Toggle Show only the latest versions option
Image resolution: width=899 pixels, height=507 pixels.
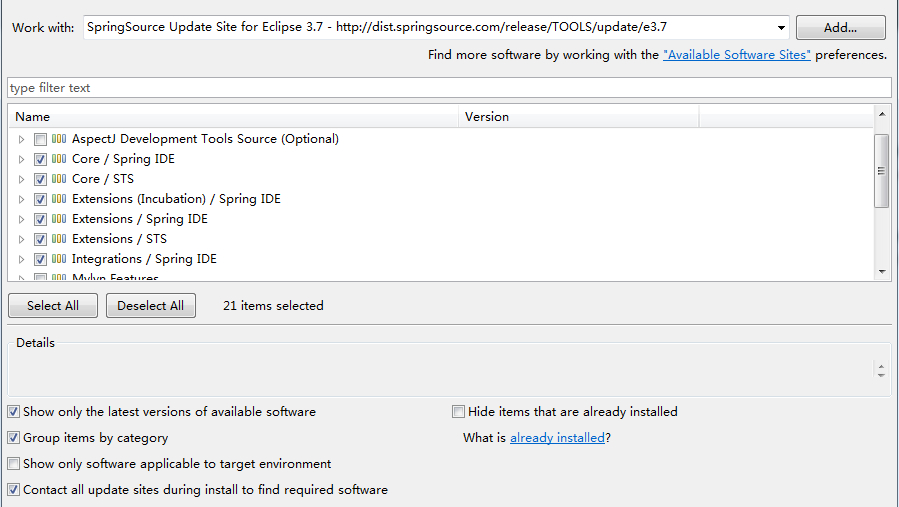click(14, 412)
